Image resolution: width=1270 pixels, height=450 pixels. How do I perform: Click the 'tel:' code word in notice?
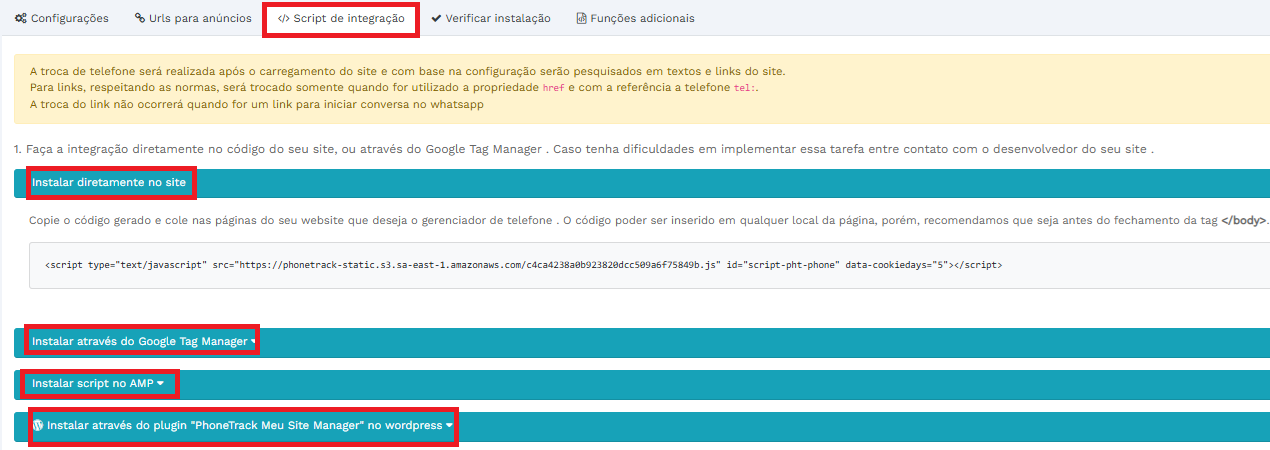(x=745, y=88)
